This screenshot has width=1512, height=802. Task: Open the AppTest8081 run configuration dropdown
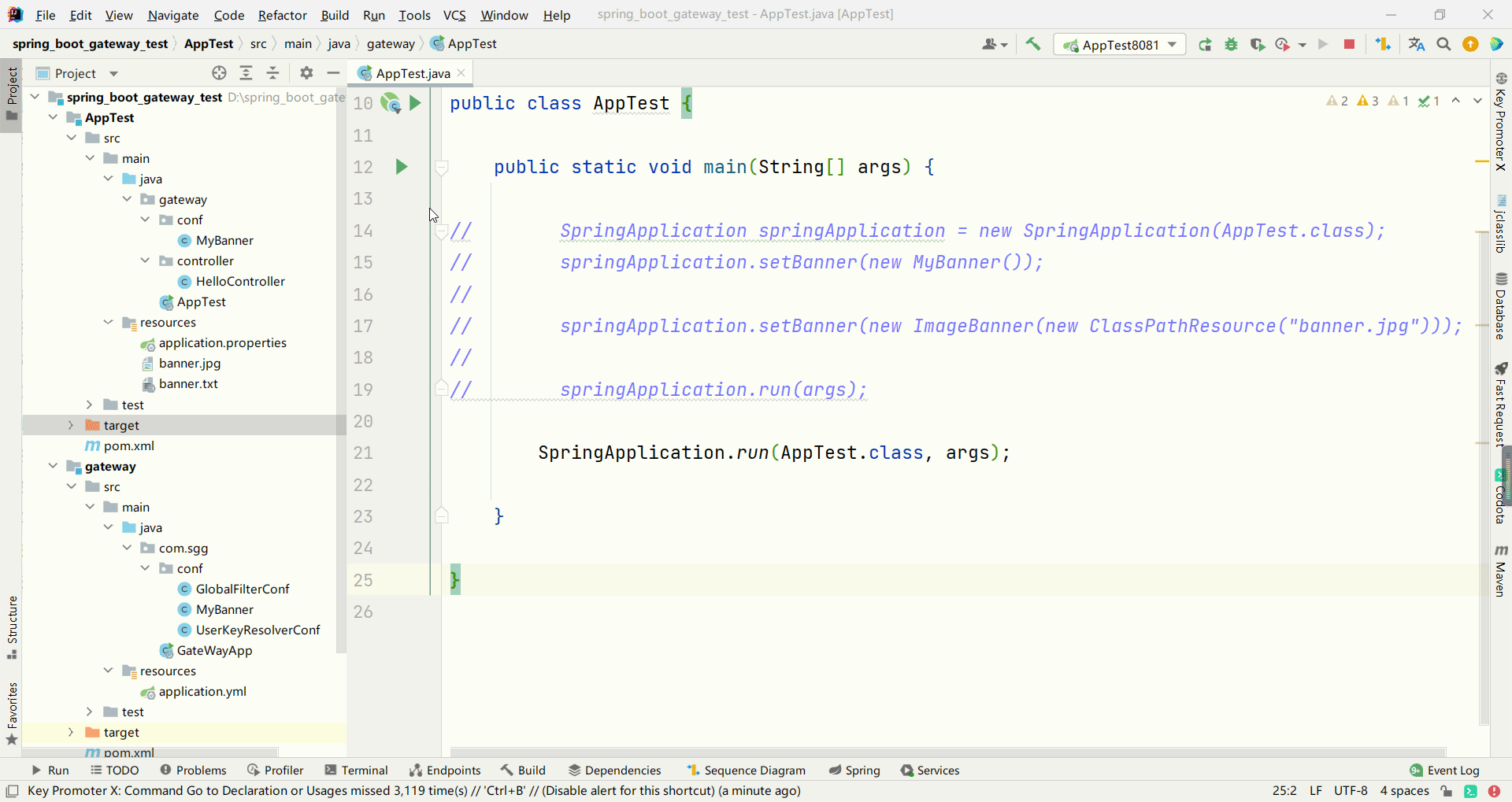click(1120, 45)
